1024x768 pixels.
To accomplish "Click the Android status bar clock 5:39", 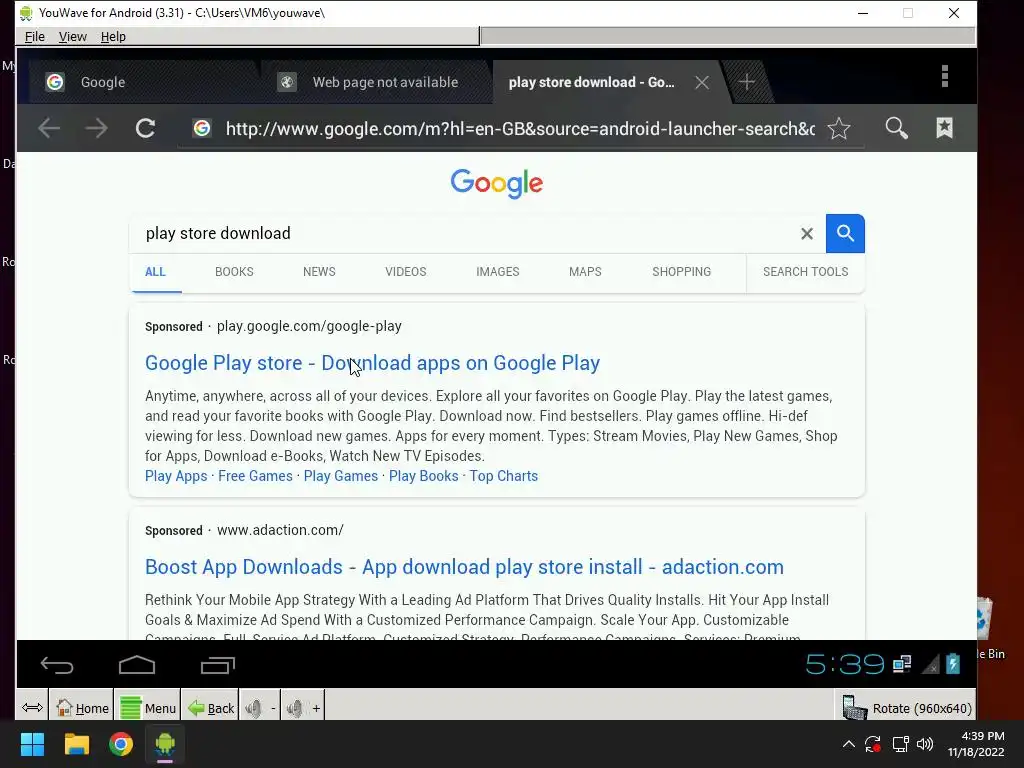I will [844, 665].
